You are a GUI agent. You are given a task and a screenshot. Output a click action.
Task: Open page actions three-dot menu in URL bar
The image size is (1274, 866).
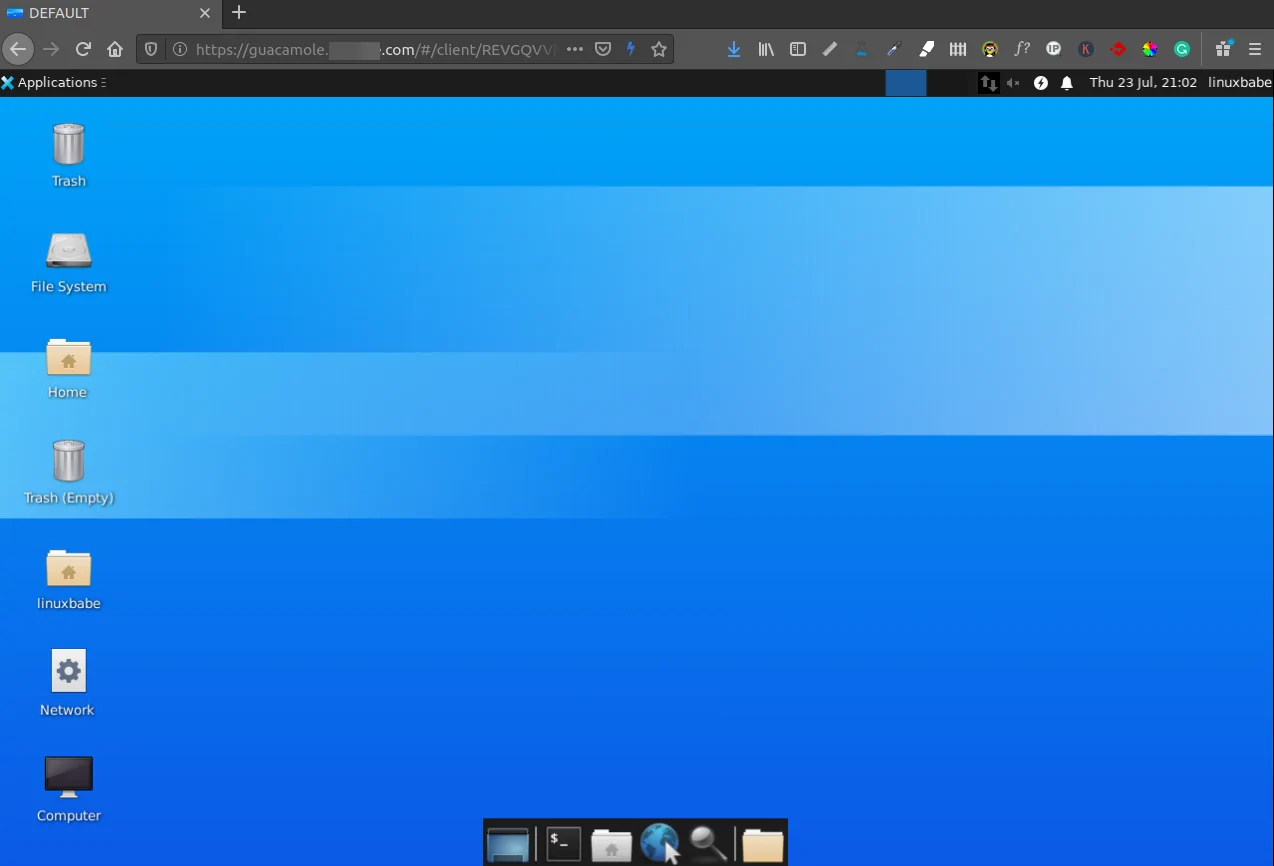coord(574,49)
